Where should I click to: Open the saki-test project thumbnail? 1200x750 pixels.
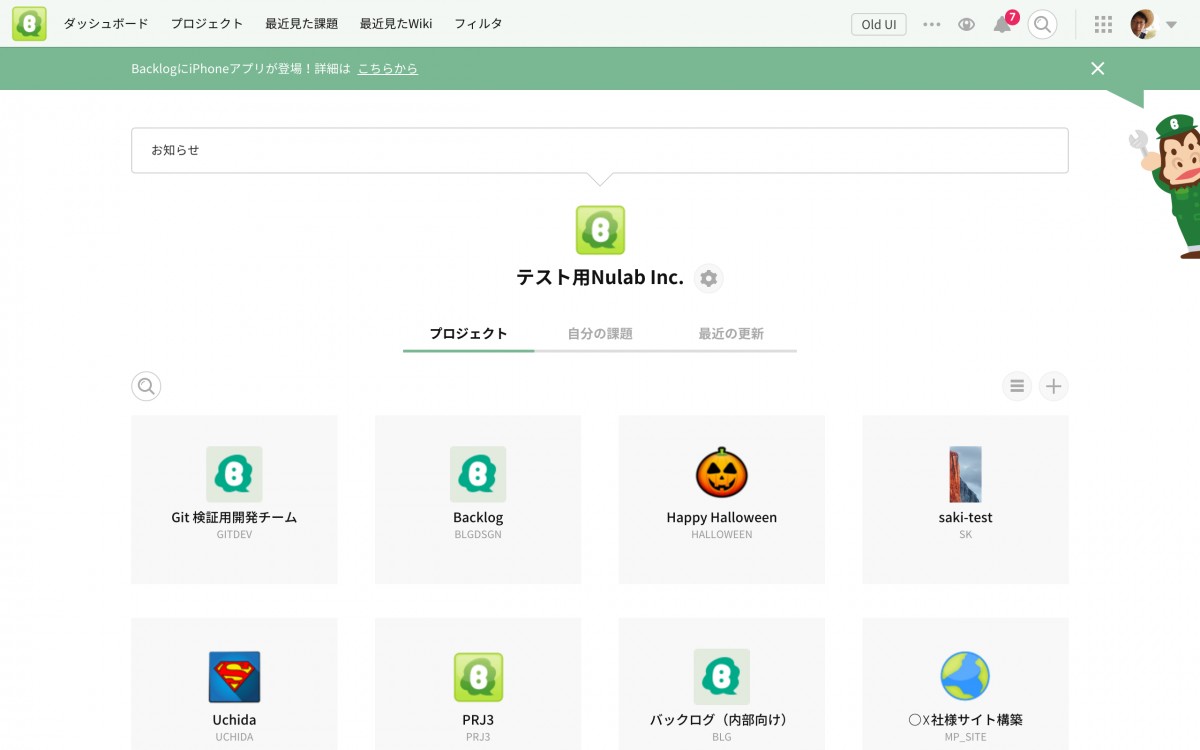[965, 474]
